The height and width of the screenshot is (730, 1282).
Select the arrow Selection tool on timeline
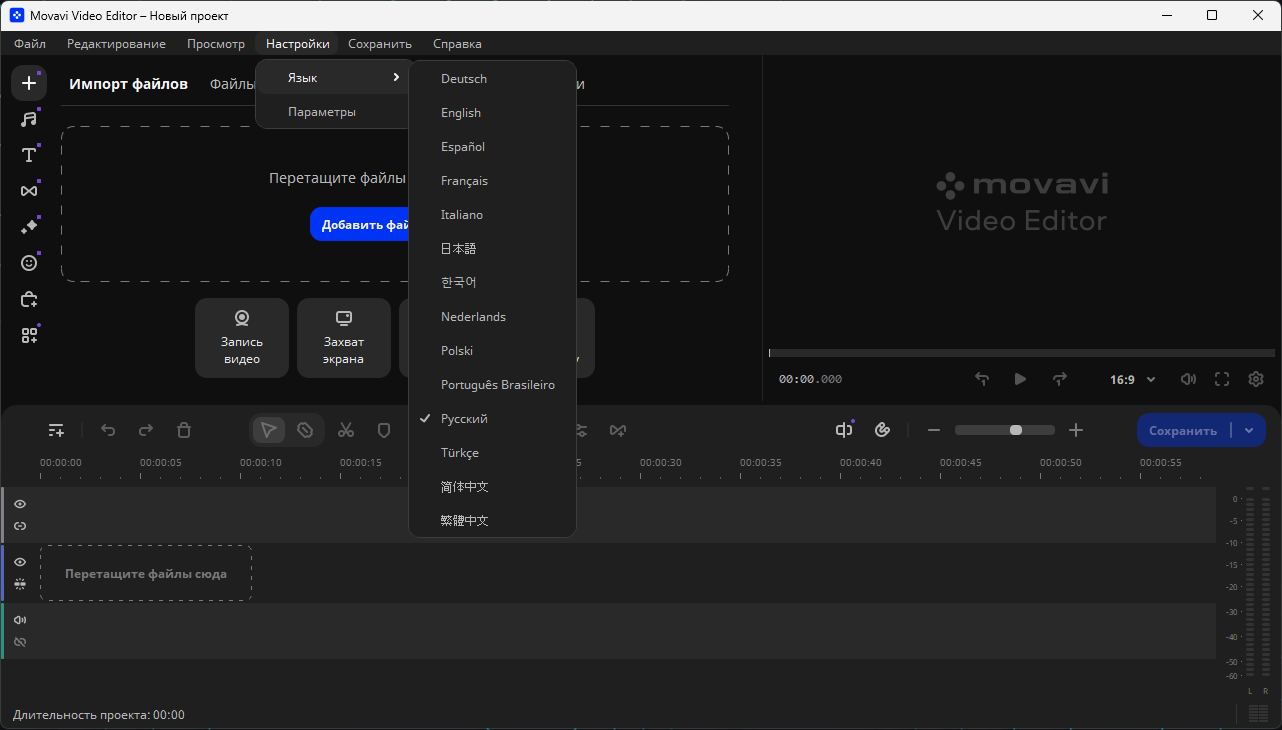tap(268, 430)
